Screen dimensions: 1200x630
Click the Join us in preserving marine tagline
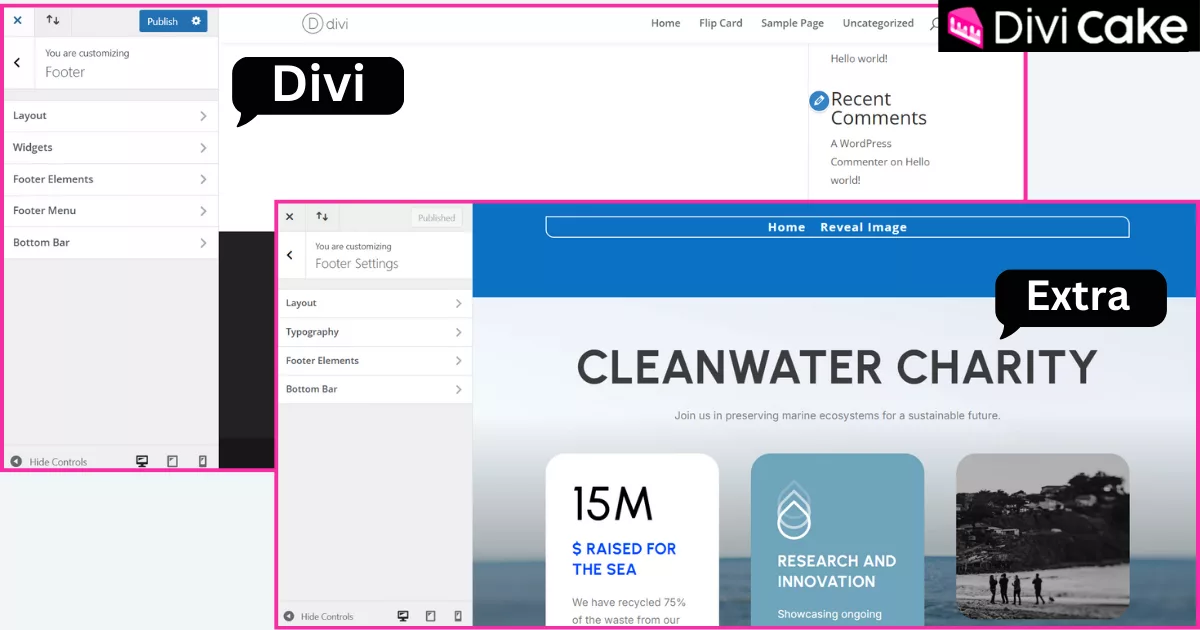point(837,416)
